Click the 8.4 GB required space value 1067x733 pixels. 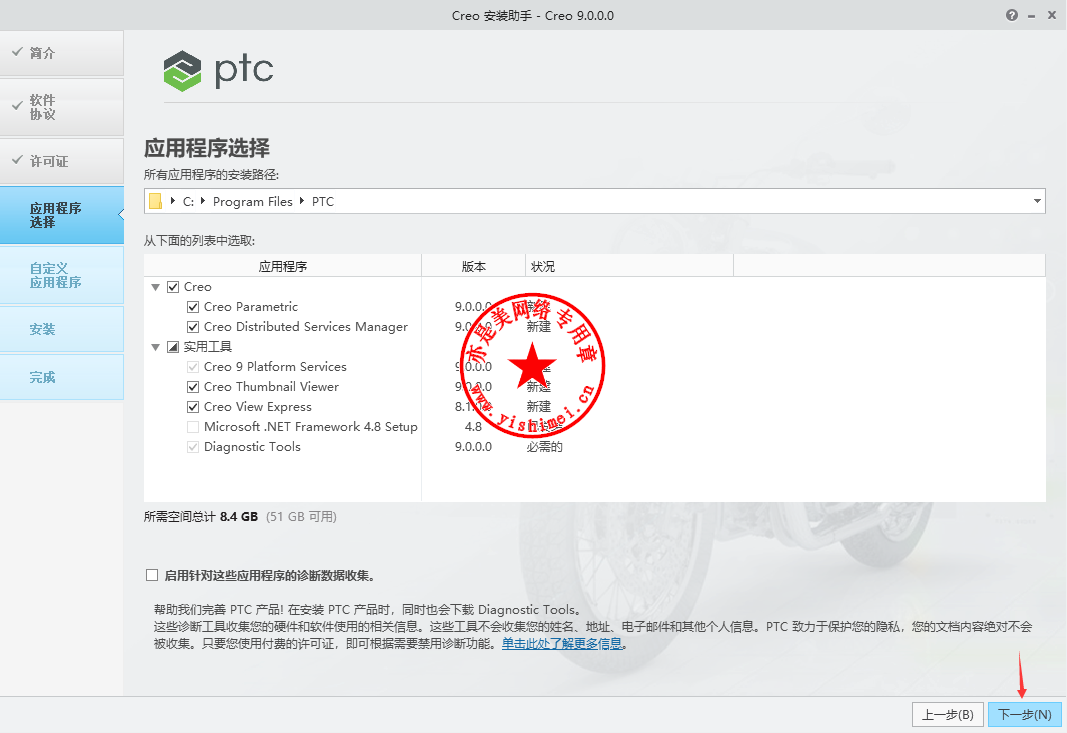(x=239, y=517)
